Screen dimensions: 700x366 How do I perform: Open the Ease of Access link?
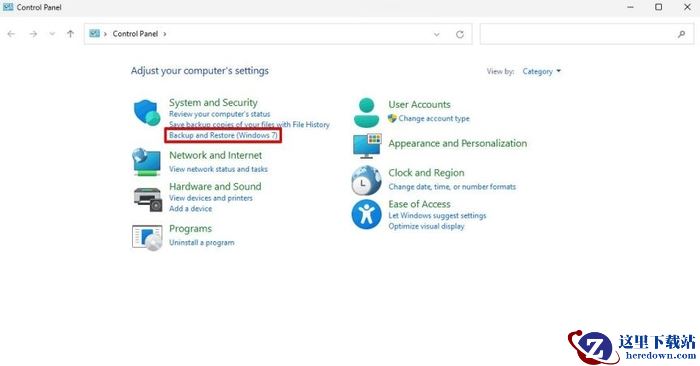tap(419, 204)
